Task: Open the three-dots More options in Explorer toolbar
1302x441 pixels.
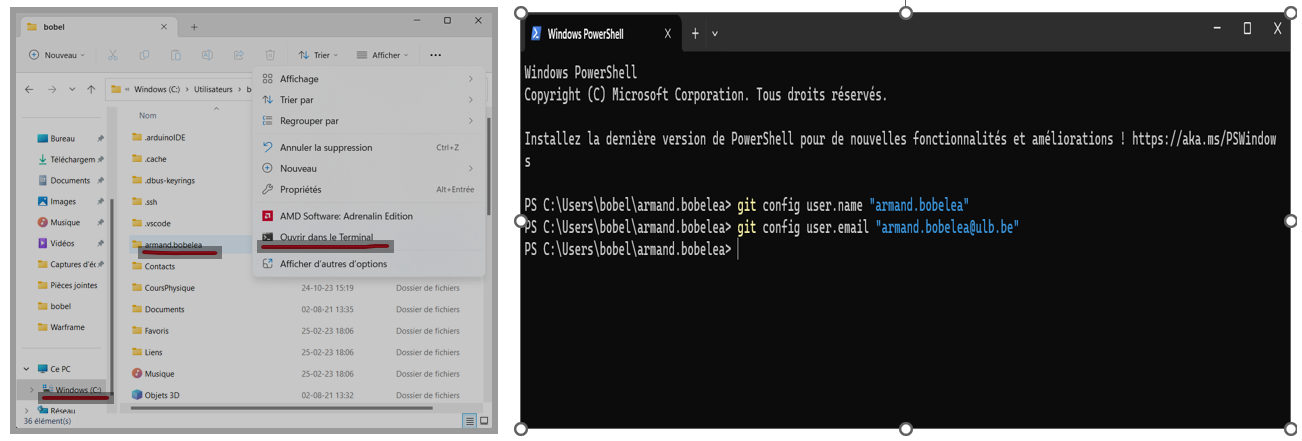Action: pyautogui.click(x=435, y=55)
